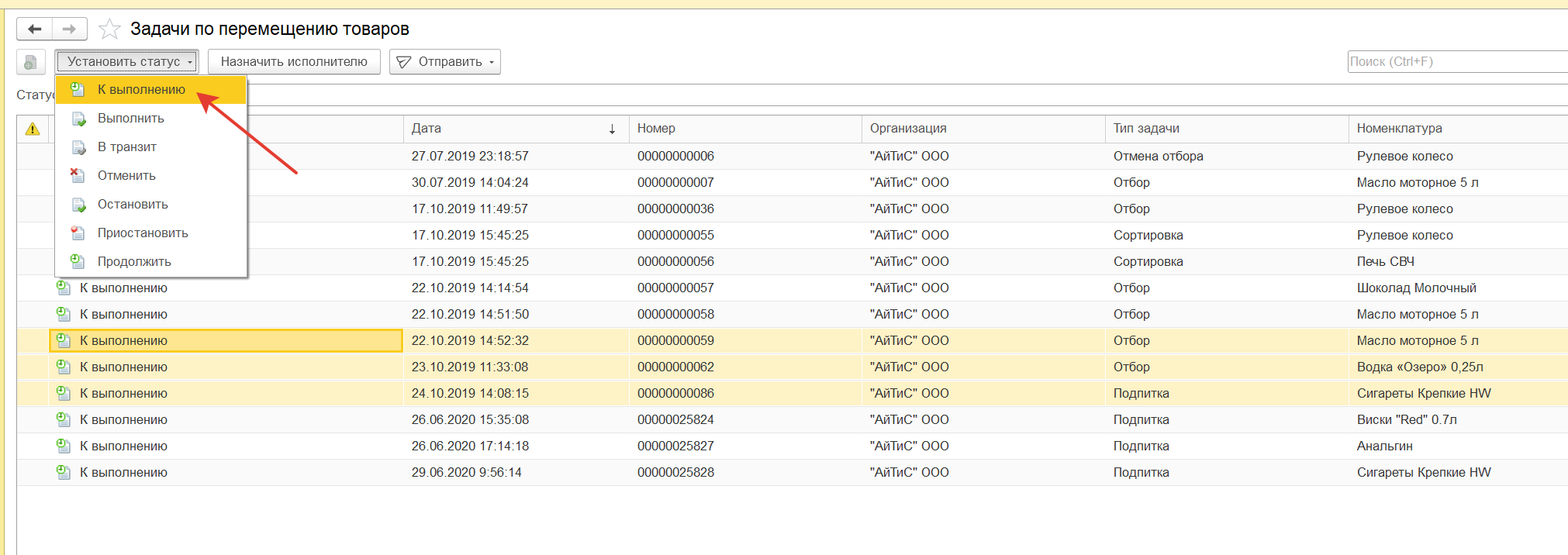Click the Продолжить menu item icon
1568x555 pixels.
click(78, 262)
